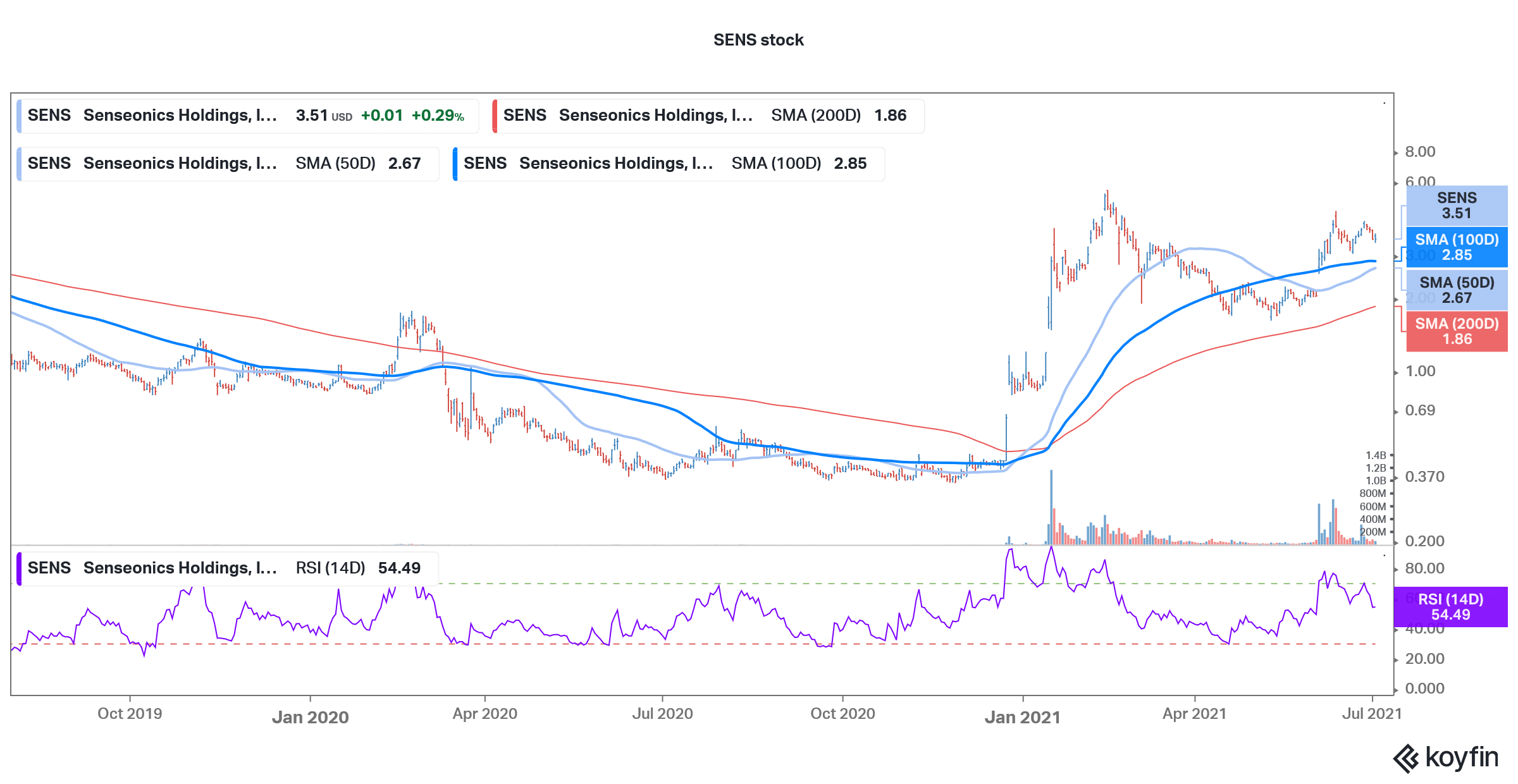Click the SENS price legend box
The image size is (1518, 784).
(247, 116)
